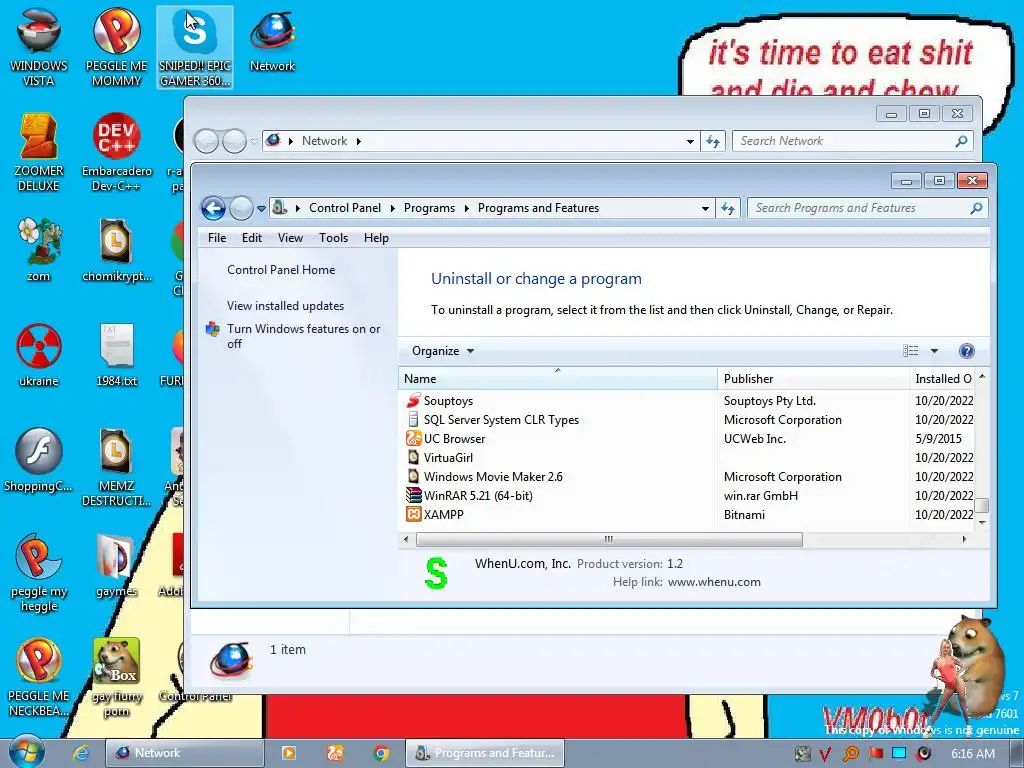Viewport: 1024px width, 768px height.
Task: Click Control Panel Home link
Action: pos(281,270)
